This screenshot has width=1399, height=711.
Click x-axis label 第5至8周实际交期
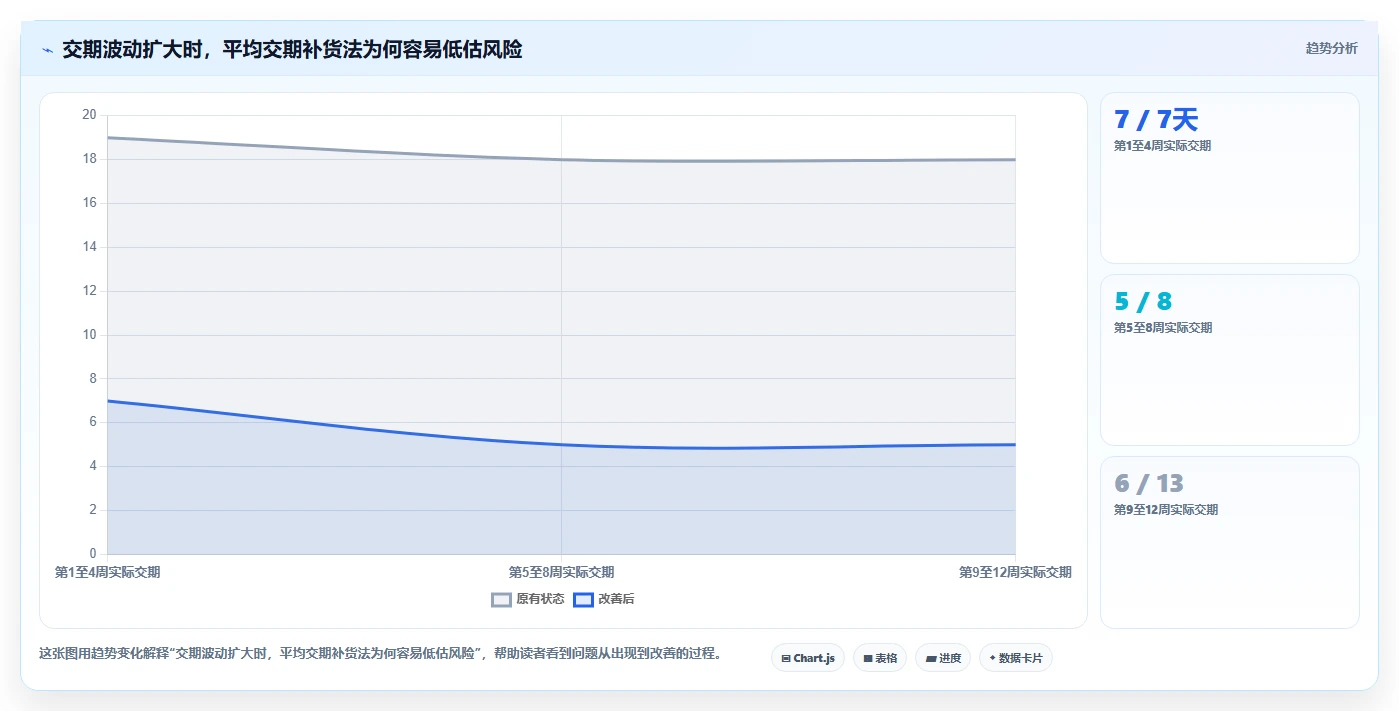[561, 572]
